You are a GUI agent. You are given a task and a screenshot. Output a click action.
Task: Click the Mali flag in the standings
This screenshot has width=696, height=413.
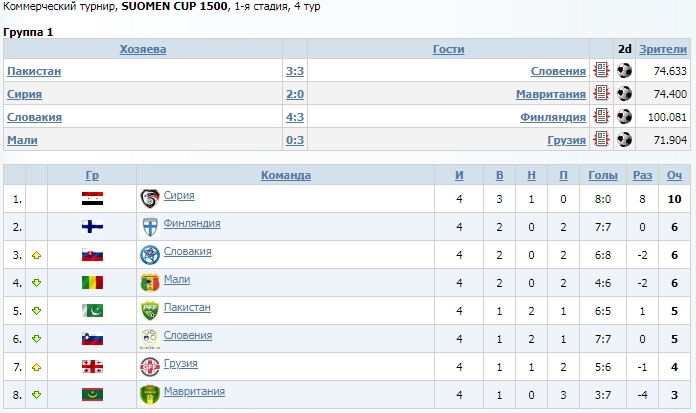(93, 283)
